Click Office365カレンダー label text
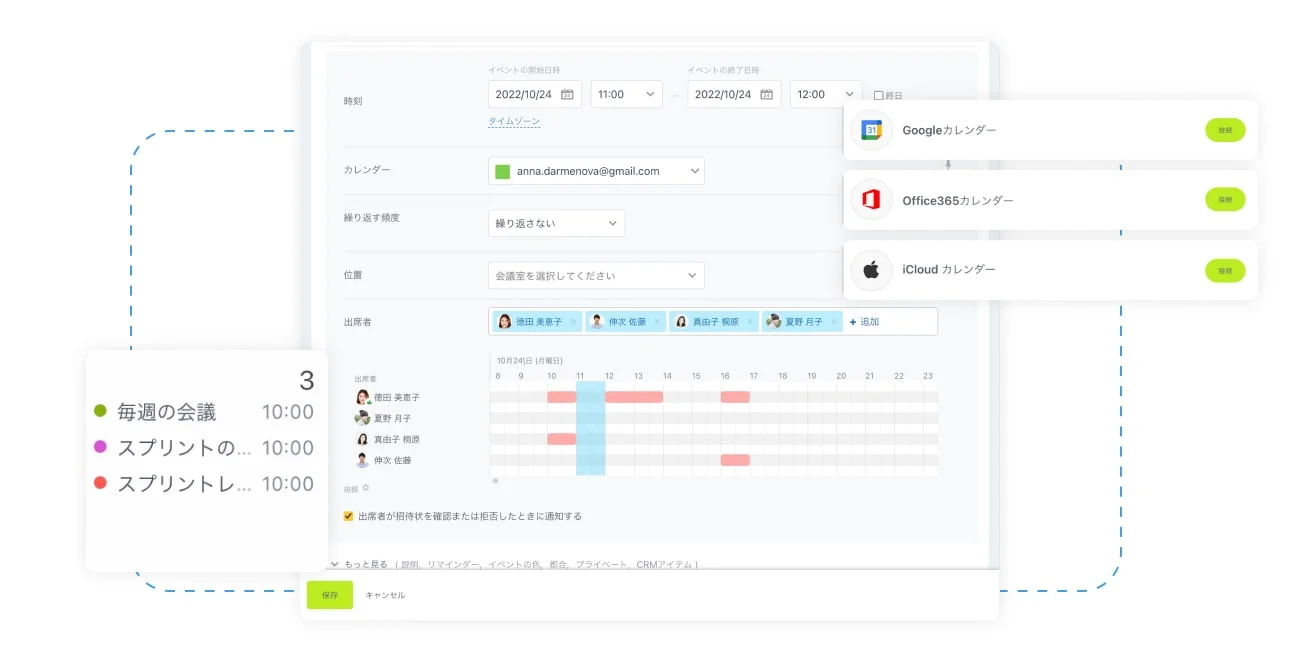The width and height of the screenshot is (1300, 660). 958,200
